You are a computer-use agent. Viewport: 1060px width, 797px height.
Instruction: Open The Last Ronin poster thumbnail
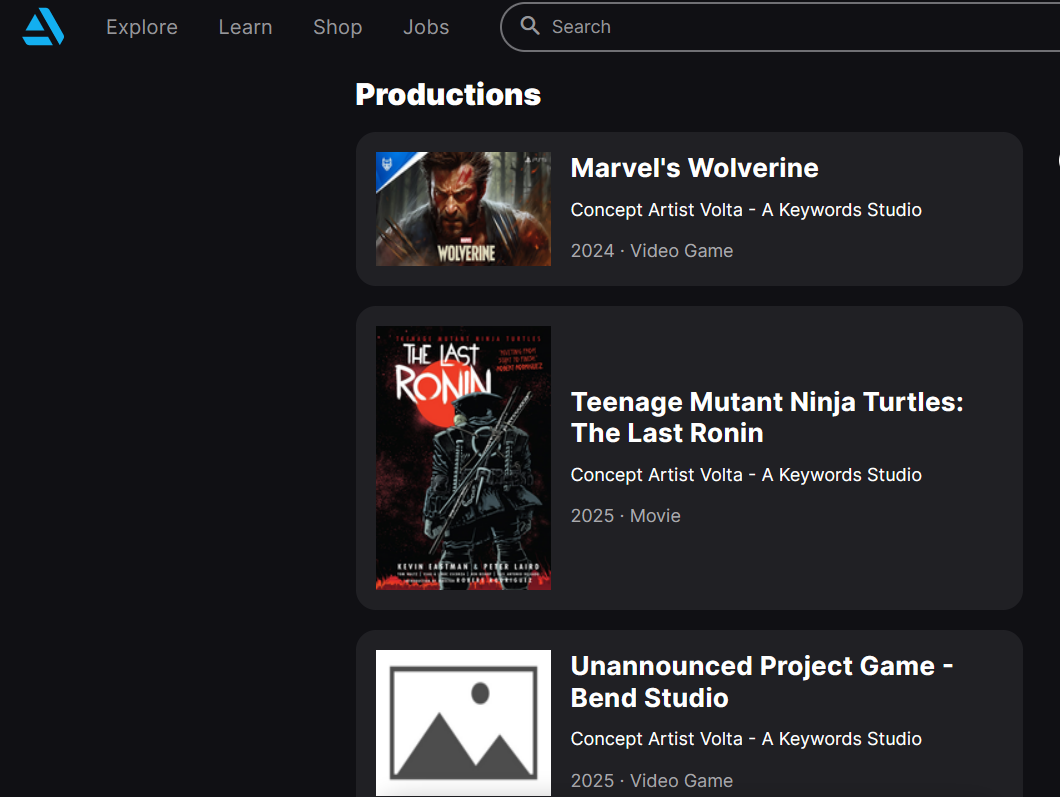(x=463, y=458)
